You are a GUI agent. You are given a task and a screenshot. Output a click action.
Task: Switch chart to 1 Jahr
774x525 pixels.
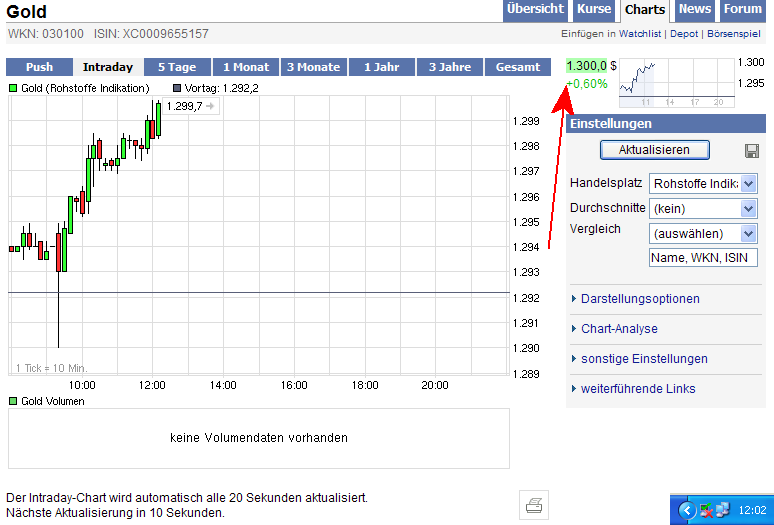(382, 67)
